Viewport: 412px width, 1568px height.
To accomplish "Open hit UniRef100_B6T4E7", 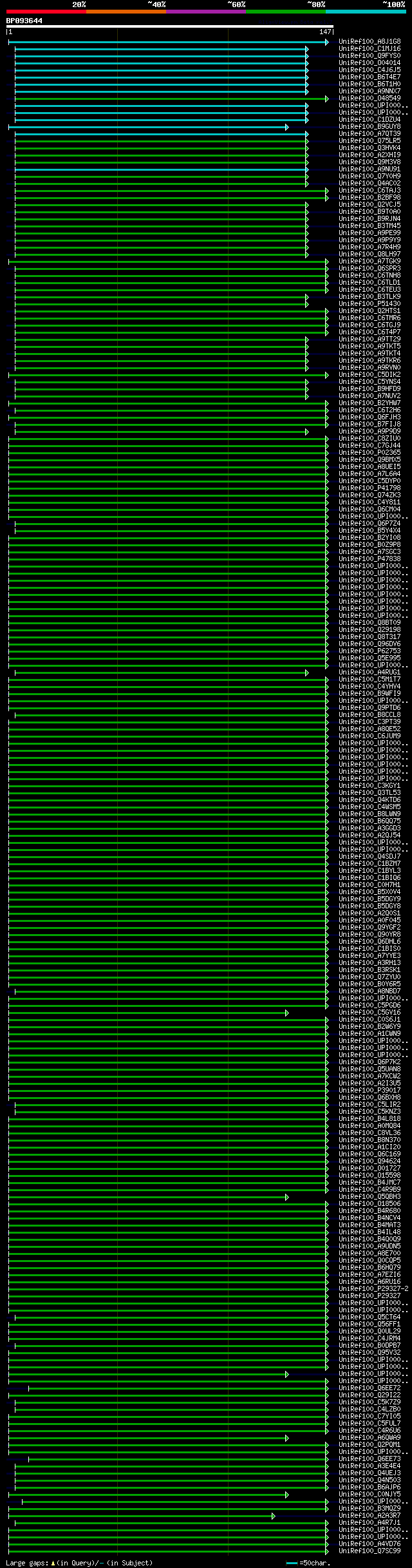I will coord(370,77).
